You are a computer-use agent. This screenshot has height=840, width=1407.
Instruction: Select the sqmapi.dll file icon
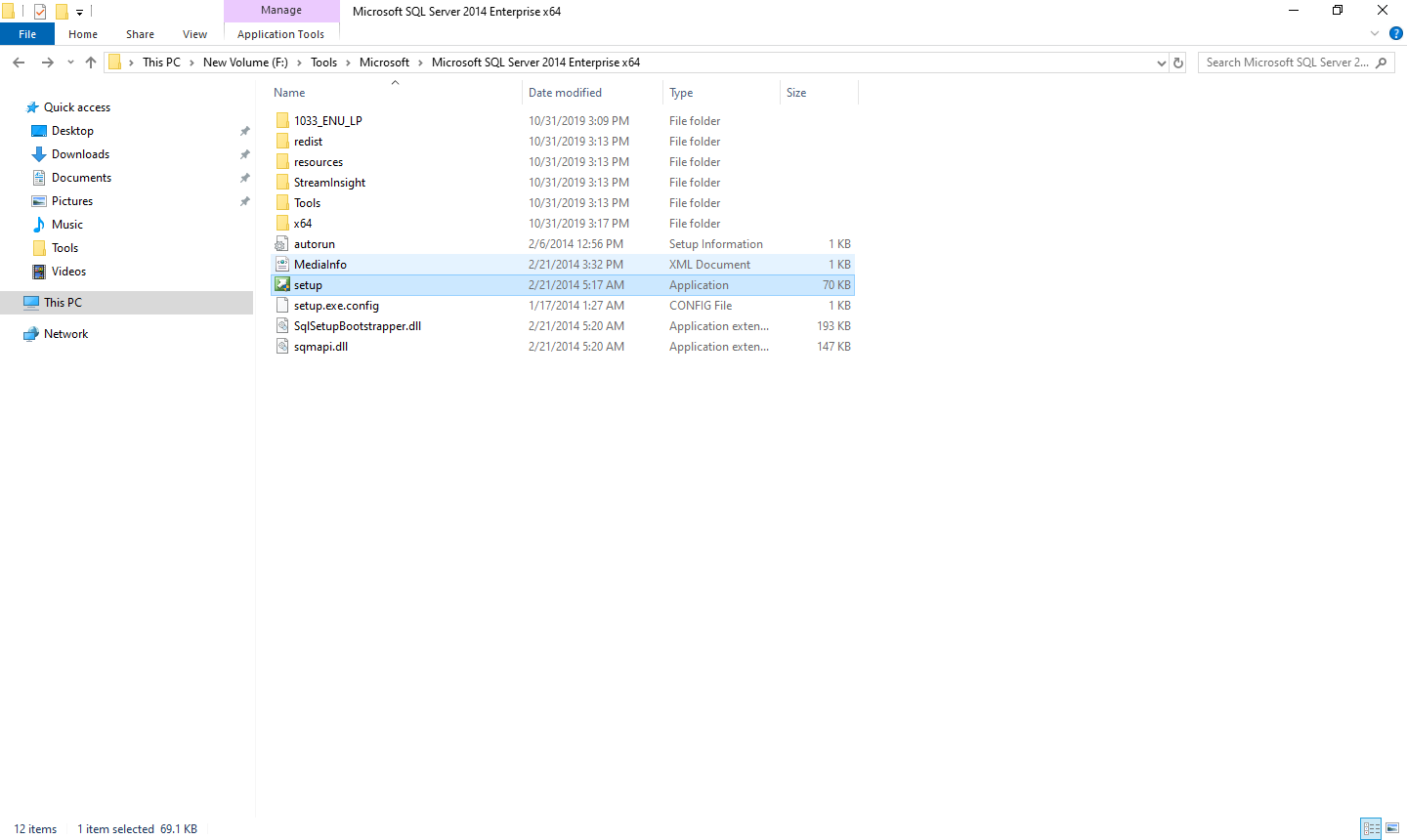pos(282,347)
